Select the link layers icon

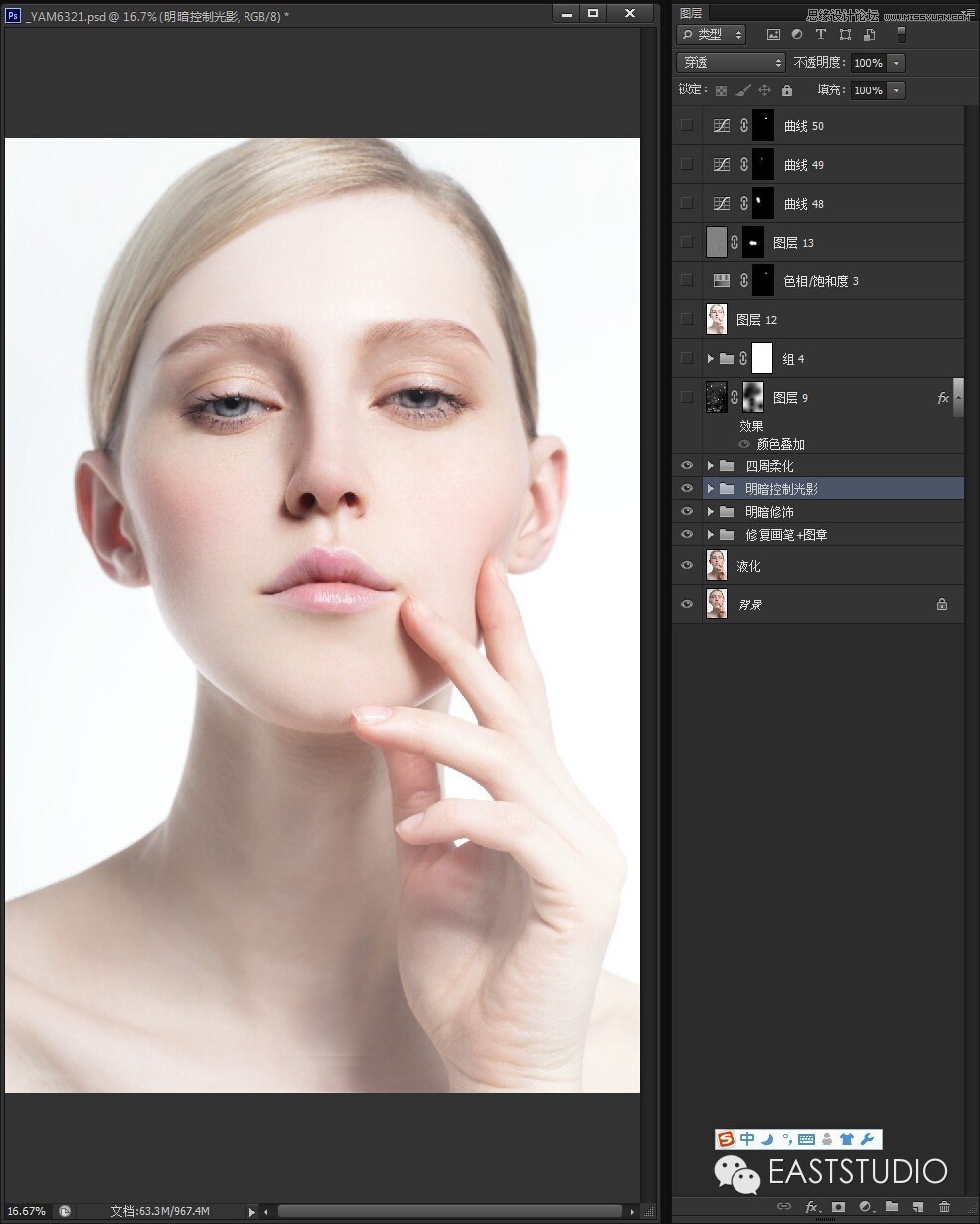784,1206
